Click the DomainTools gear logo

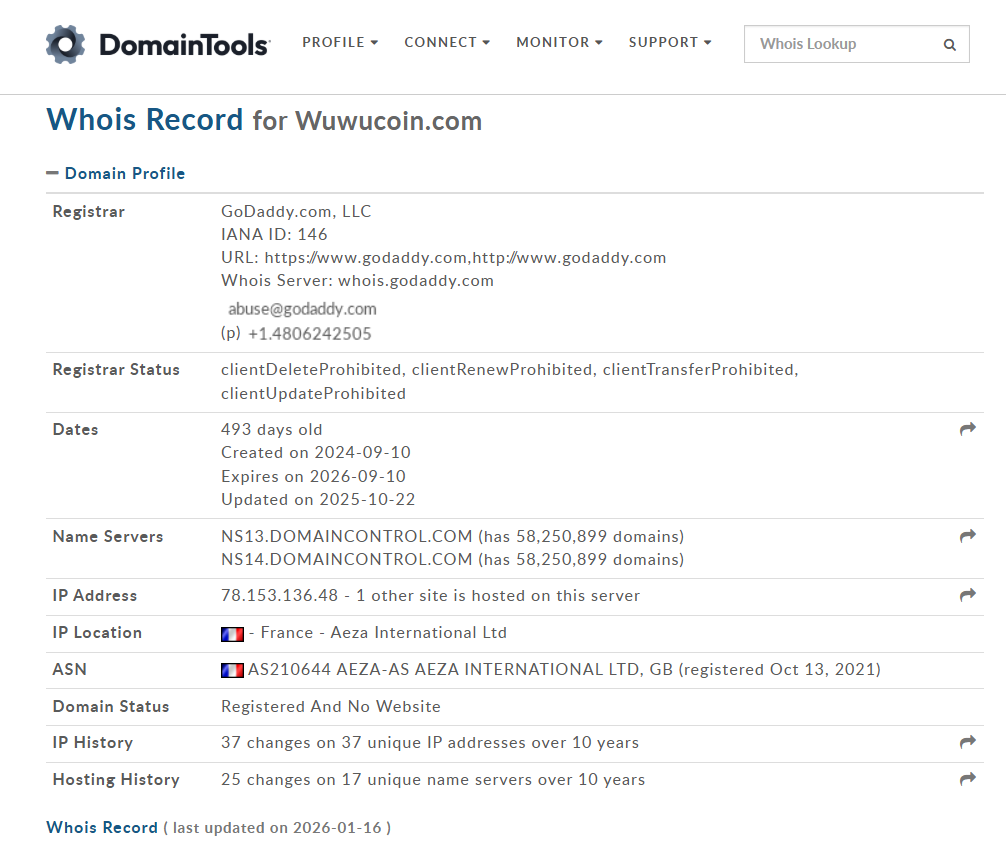point(66,44)
